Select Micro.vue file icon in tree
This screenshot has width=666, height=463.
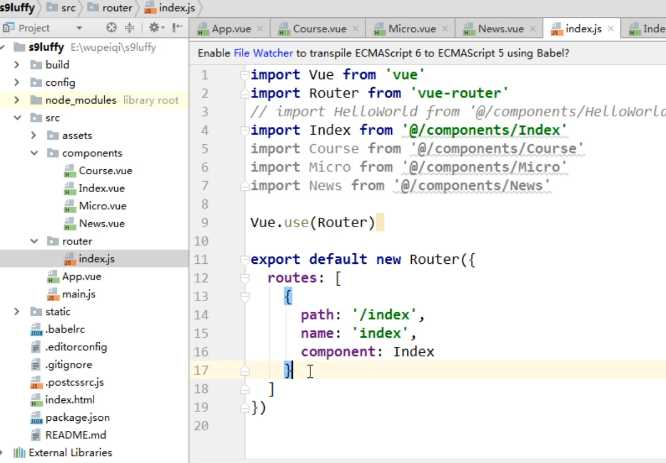tap(70, 206)
